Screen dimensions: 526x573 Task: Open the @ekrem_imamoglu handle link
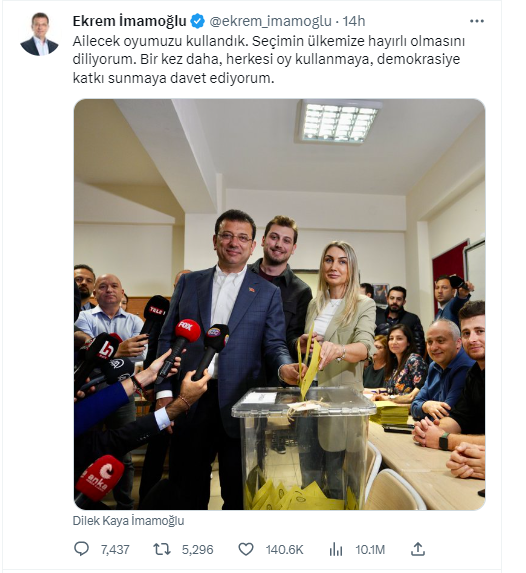270,22
